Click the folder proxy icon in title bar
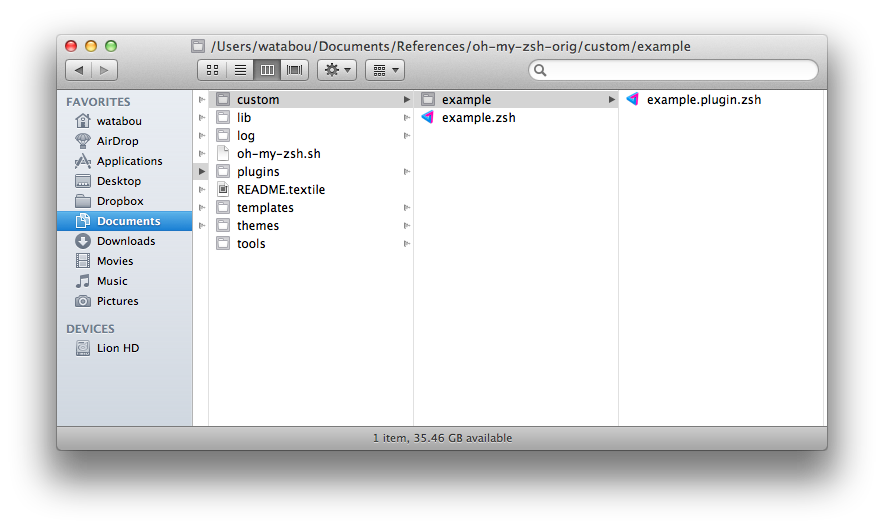Image resolution: width=884 pixels, height=529 pixels. coord(197,46)
